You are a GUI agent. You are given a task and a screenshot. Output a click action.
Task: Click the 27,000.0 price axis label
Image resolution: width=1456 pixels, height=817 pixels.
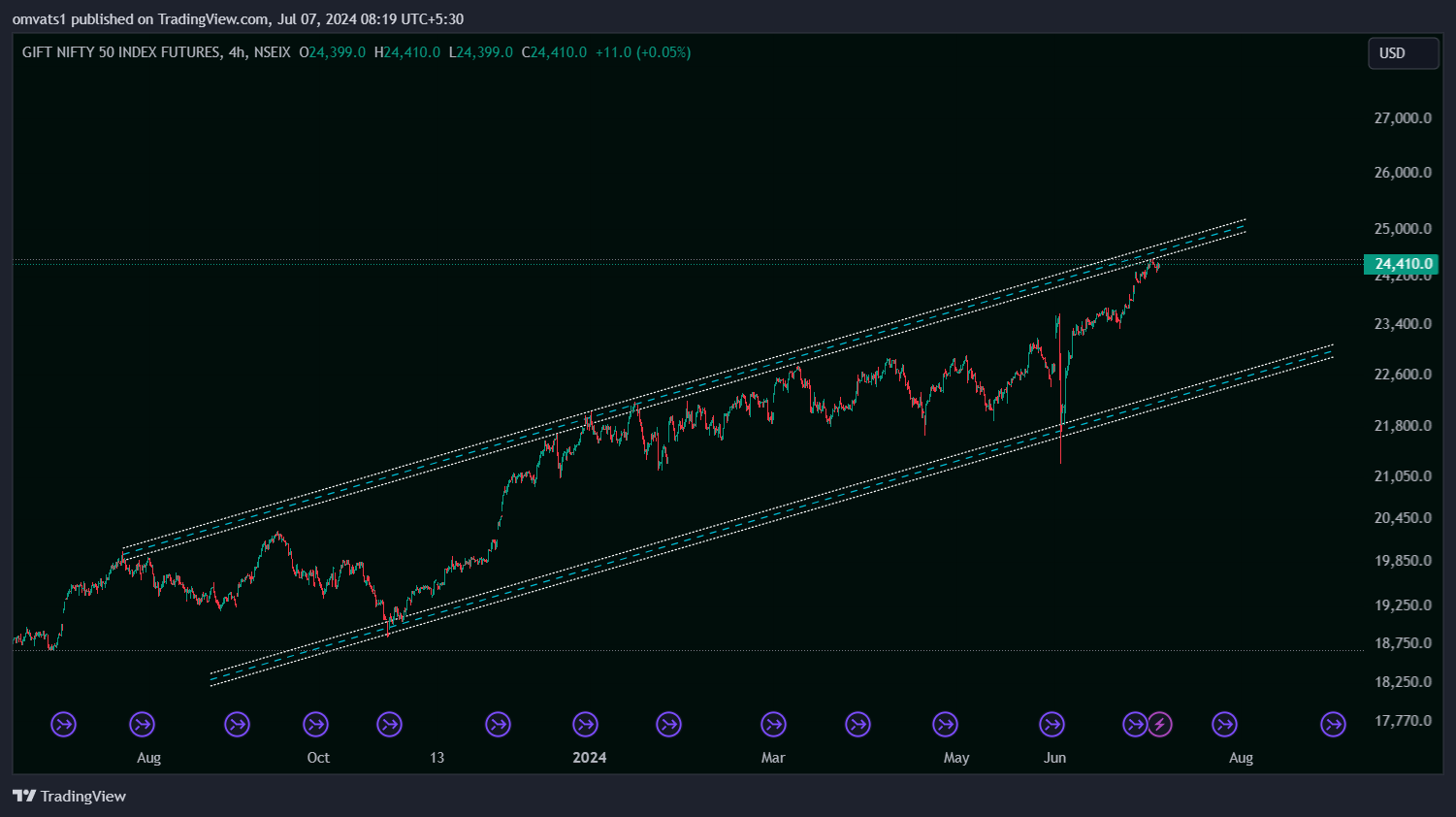1403,118
